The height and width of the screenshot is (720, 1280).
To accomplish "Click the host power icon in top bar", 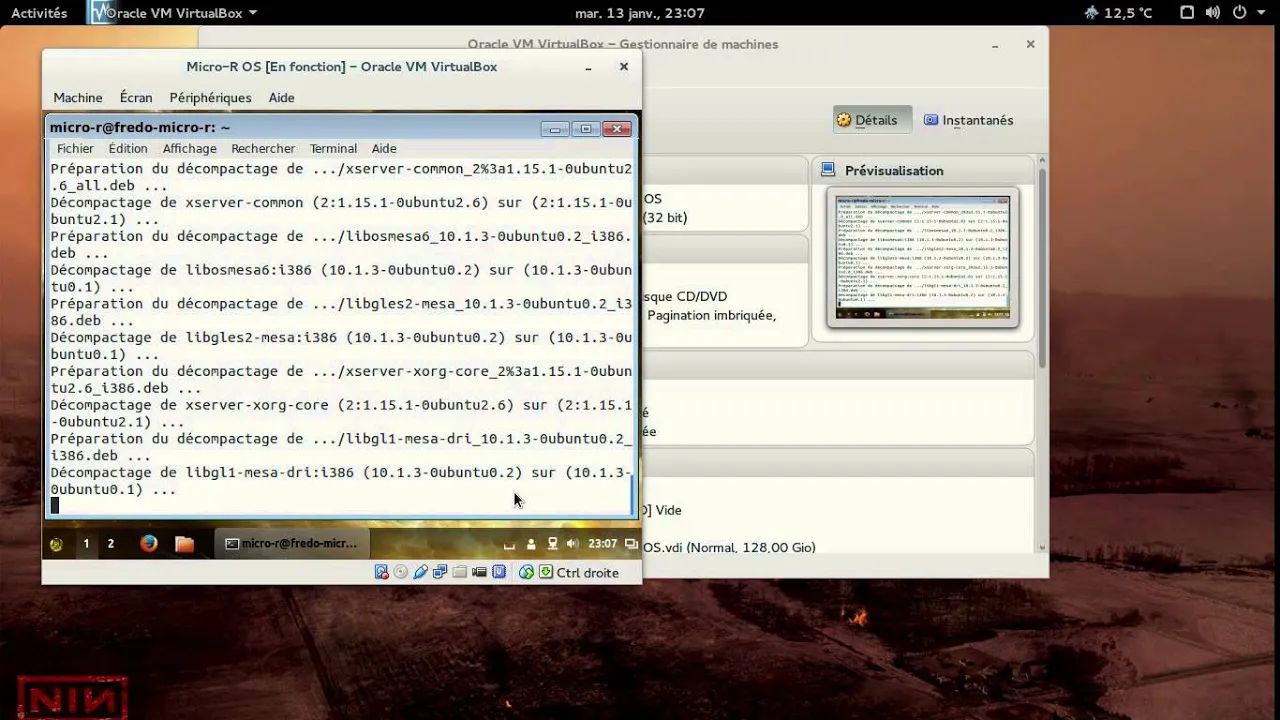I will tap(1239, 13).
